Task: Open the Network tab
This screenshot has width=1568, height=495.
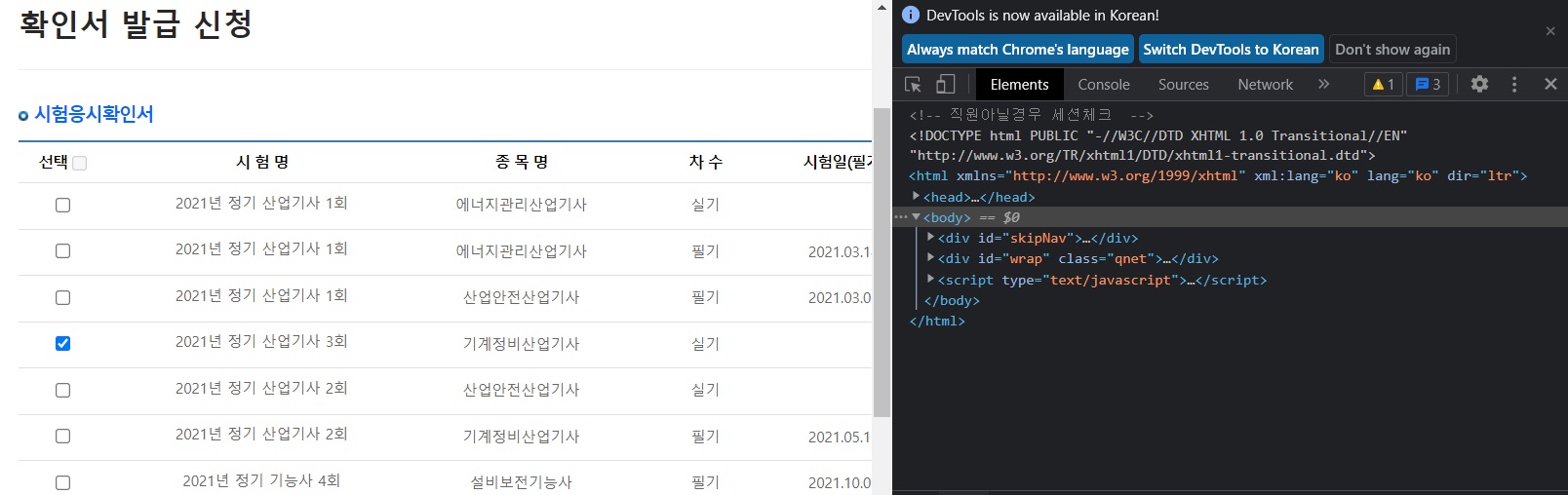Action: pos(1266,85)
